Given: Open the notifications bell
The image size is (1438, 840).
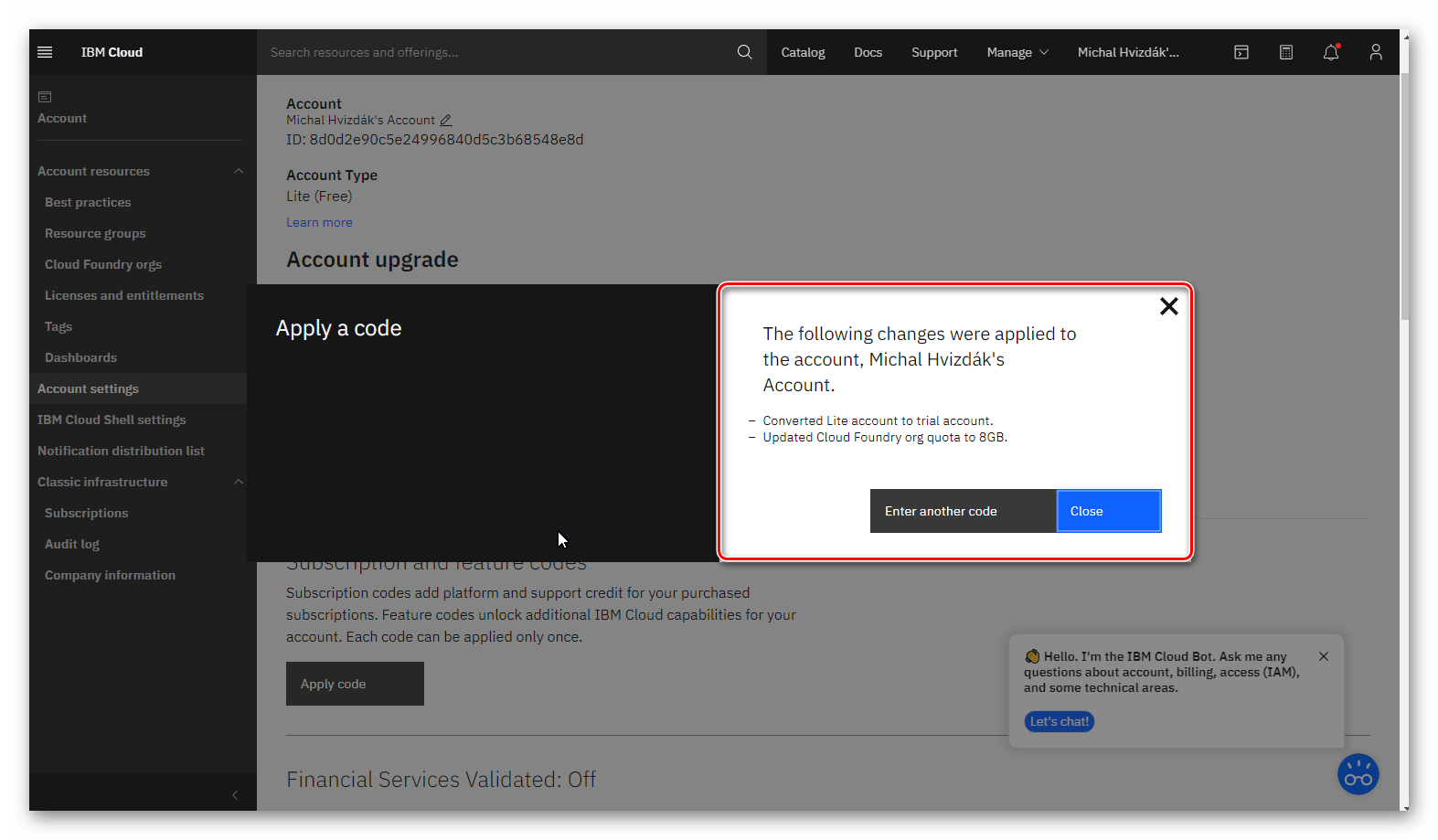Looking at the screenshot, I should pos(1330,52).
